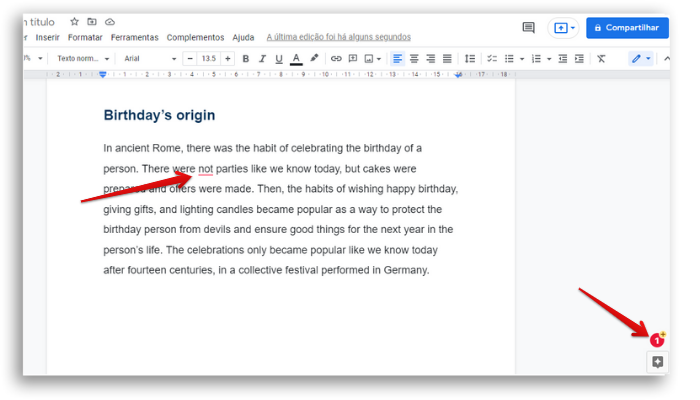
Task: Center align the text
Action: pos(414,58)
